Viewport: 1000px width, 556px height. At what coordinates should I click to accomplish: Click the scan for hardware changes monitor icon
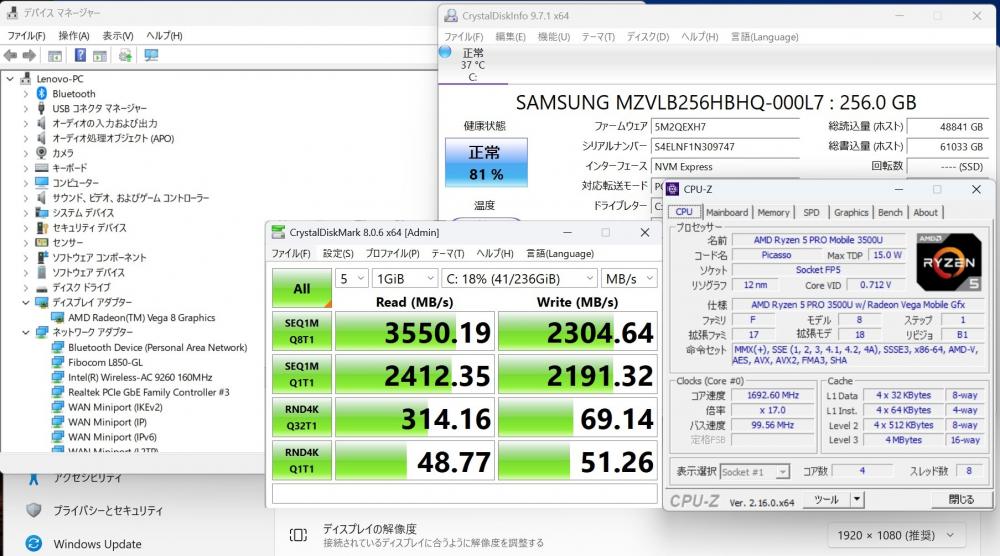(151, 55)
